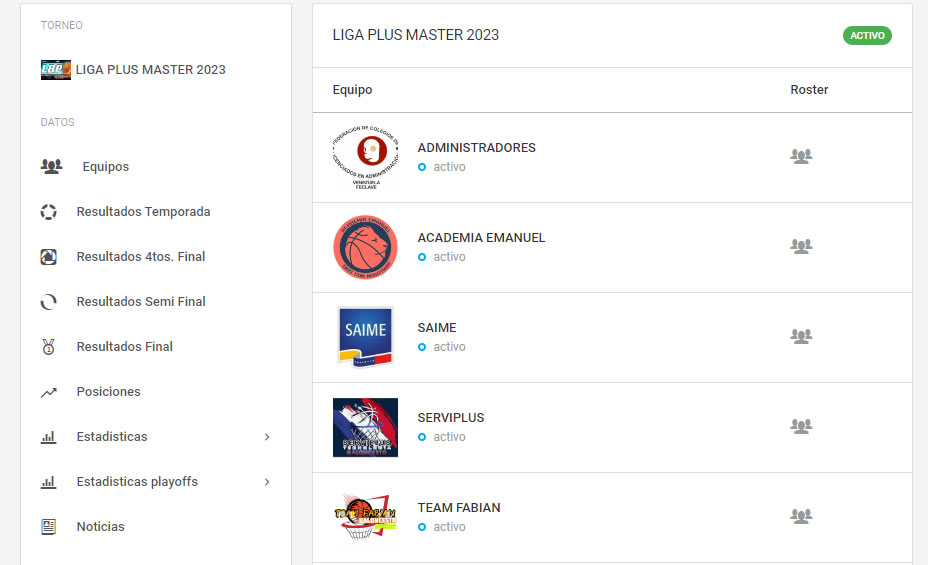Click the medal icon for Resultados Final

tap(49, 347)
